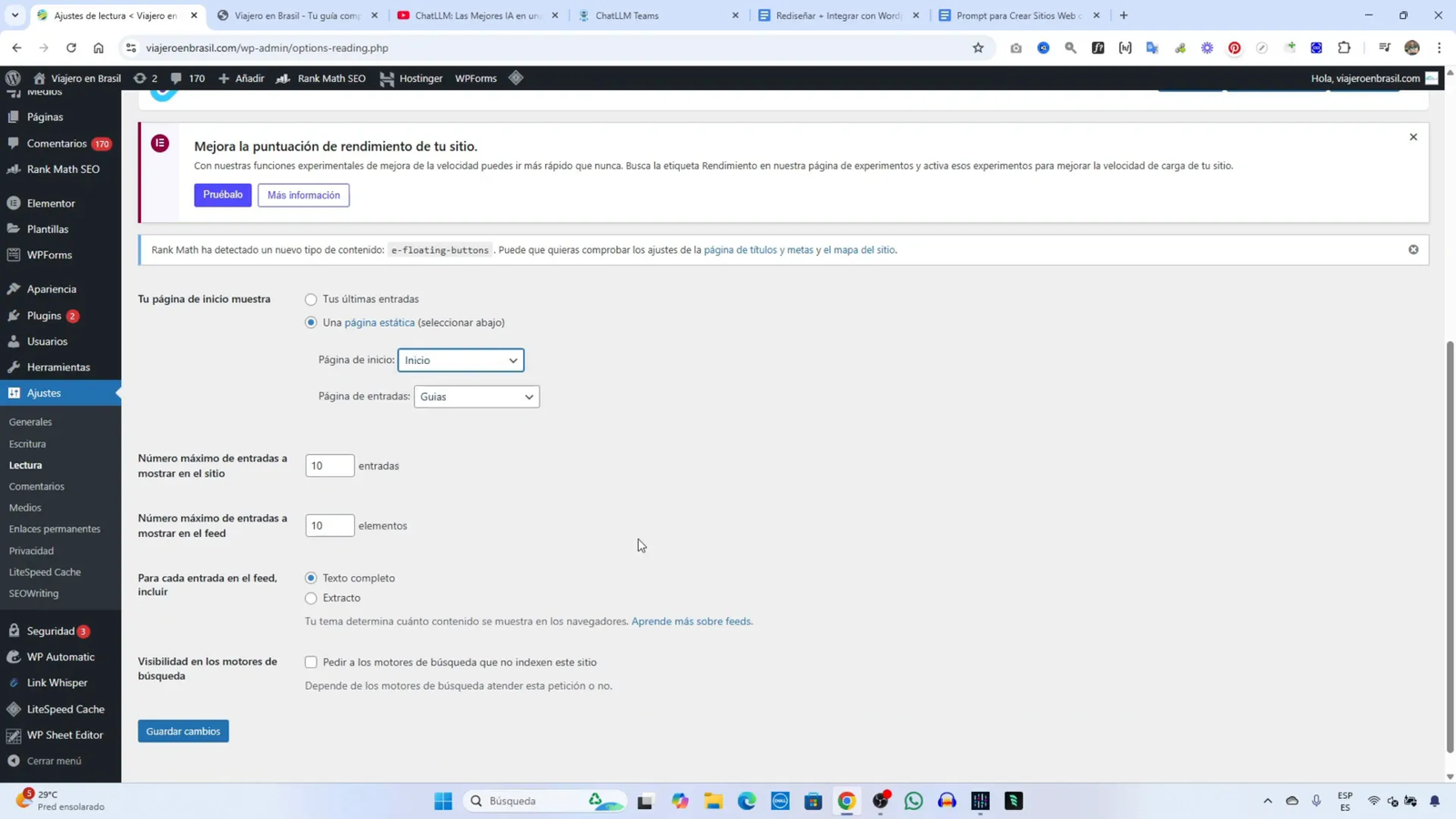Select Escritura in the Ajustes menu

[x=27, y=443]
